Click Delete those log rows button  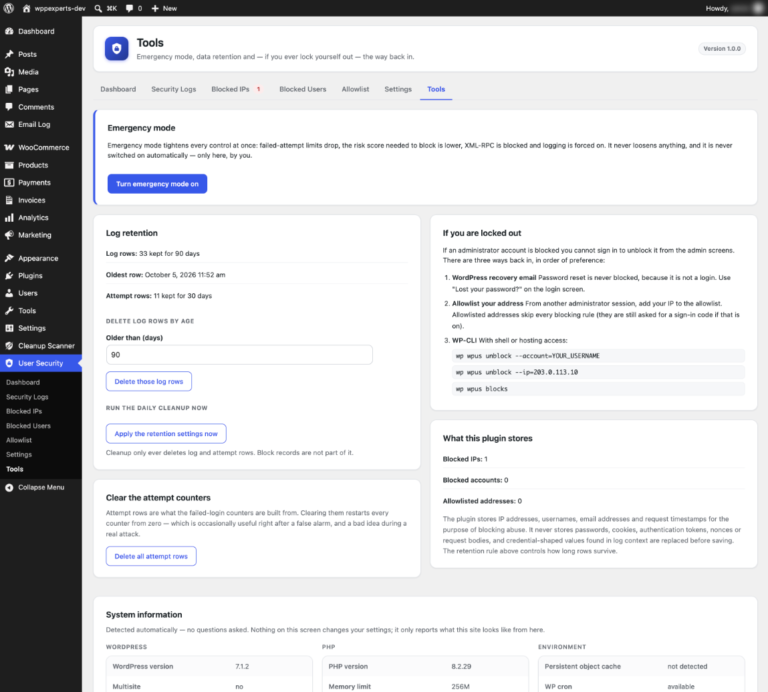[x=149, y=382]
